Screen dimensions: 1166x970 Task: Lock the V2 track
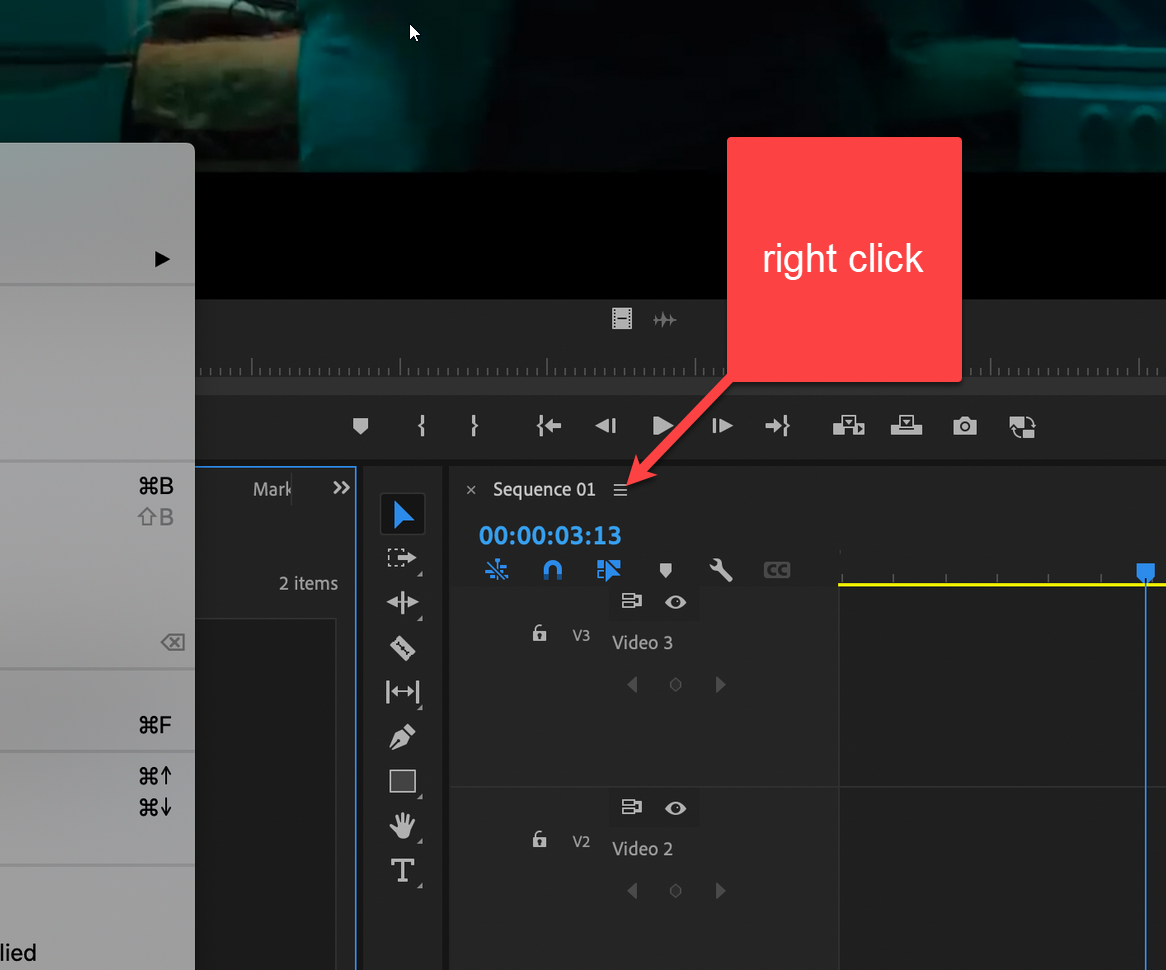pos(539,840)
